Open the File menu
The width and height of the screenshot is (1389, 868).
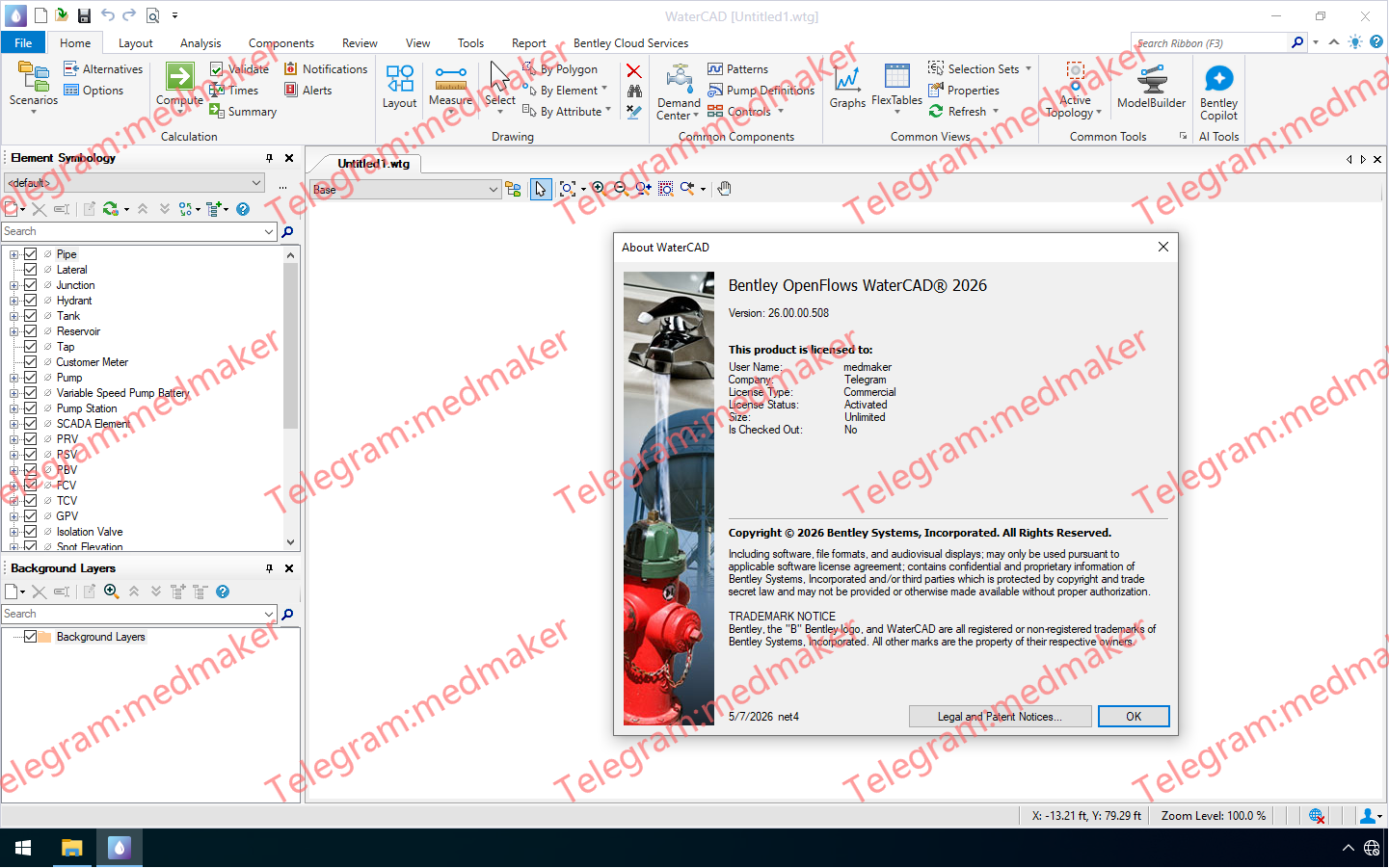coord(23,43)
